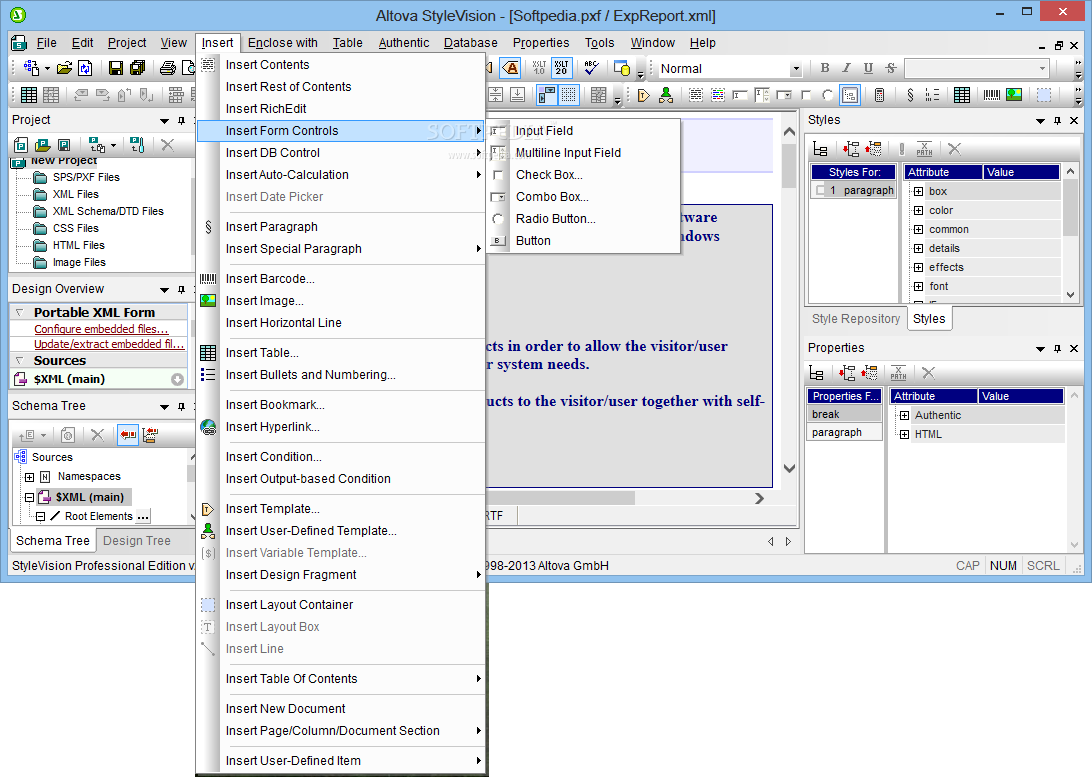Click Update/extract embedded files link

(x=109, y=344)
